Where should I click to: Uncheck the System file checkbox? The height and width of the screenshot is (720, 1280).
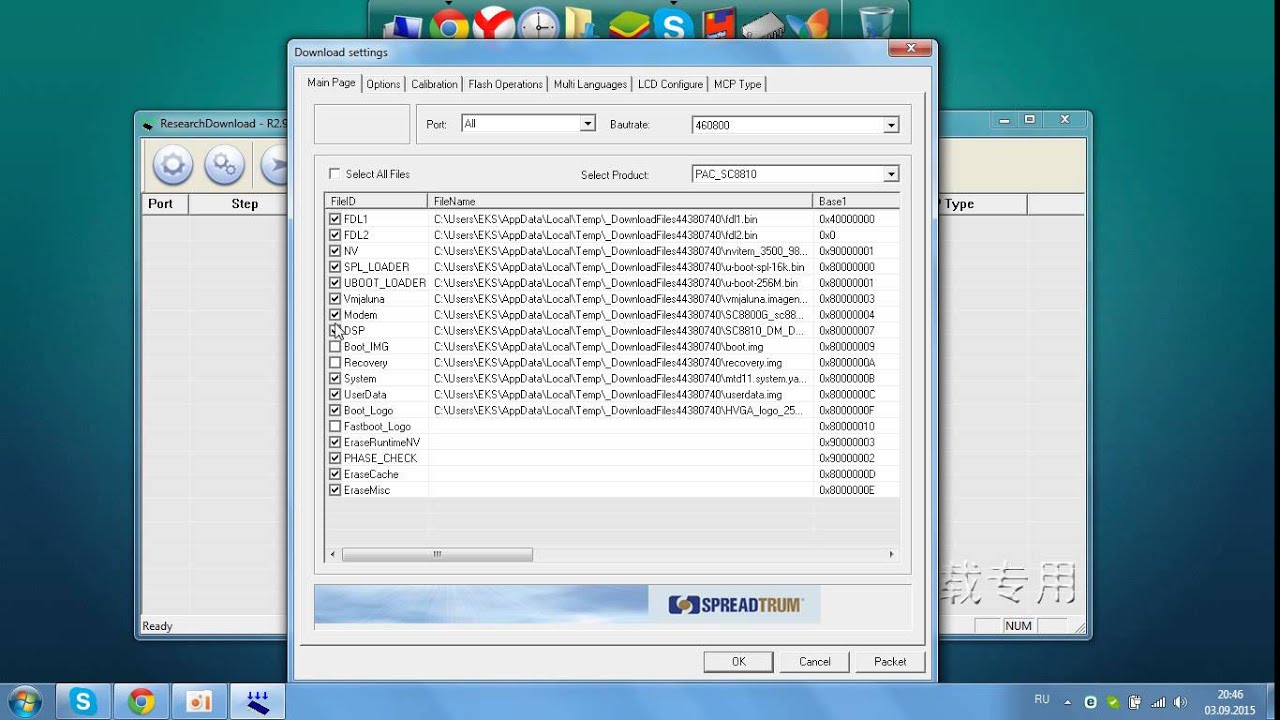click(335, 379)
